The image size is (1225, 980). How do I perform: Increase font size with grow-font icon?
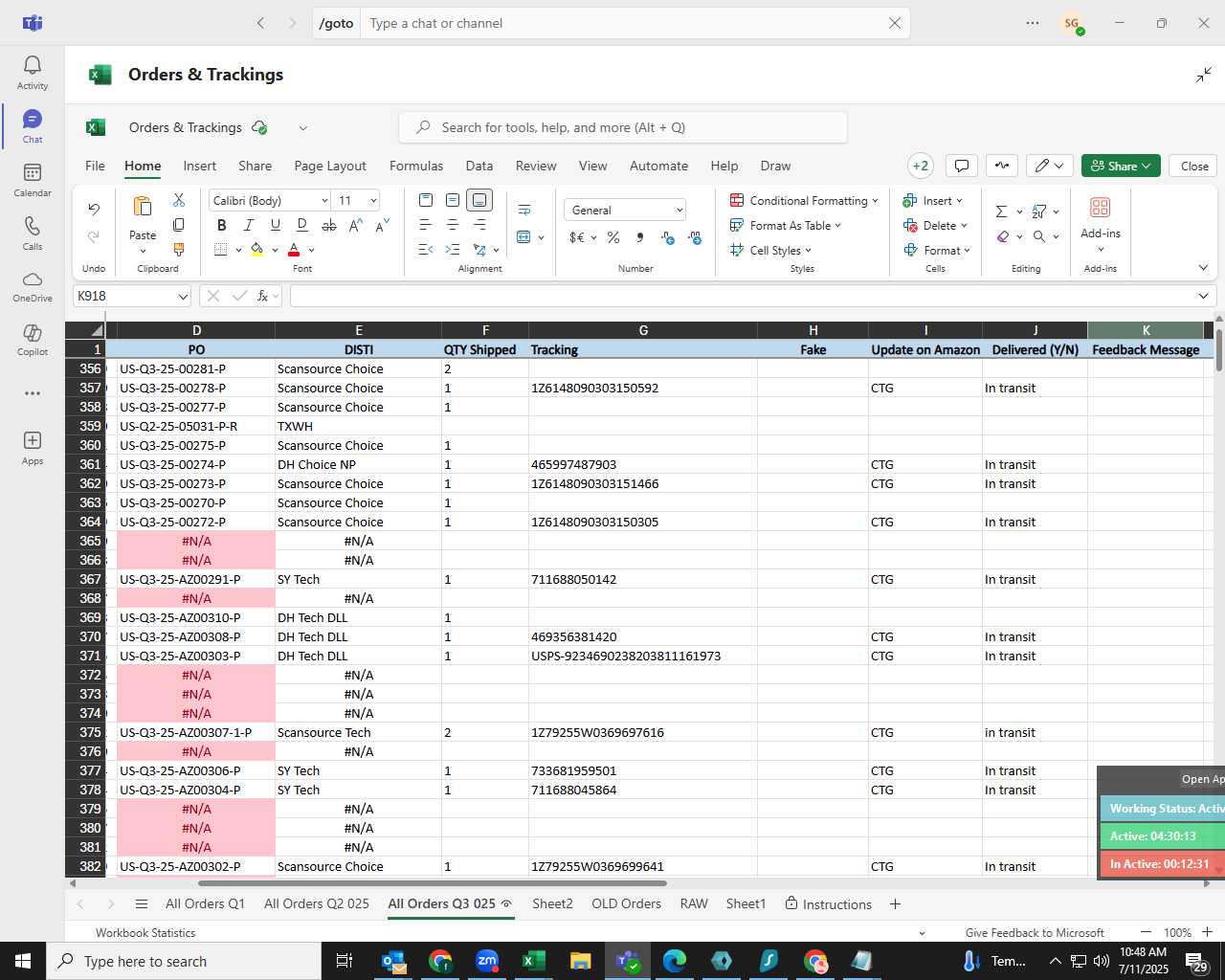356,226
